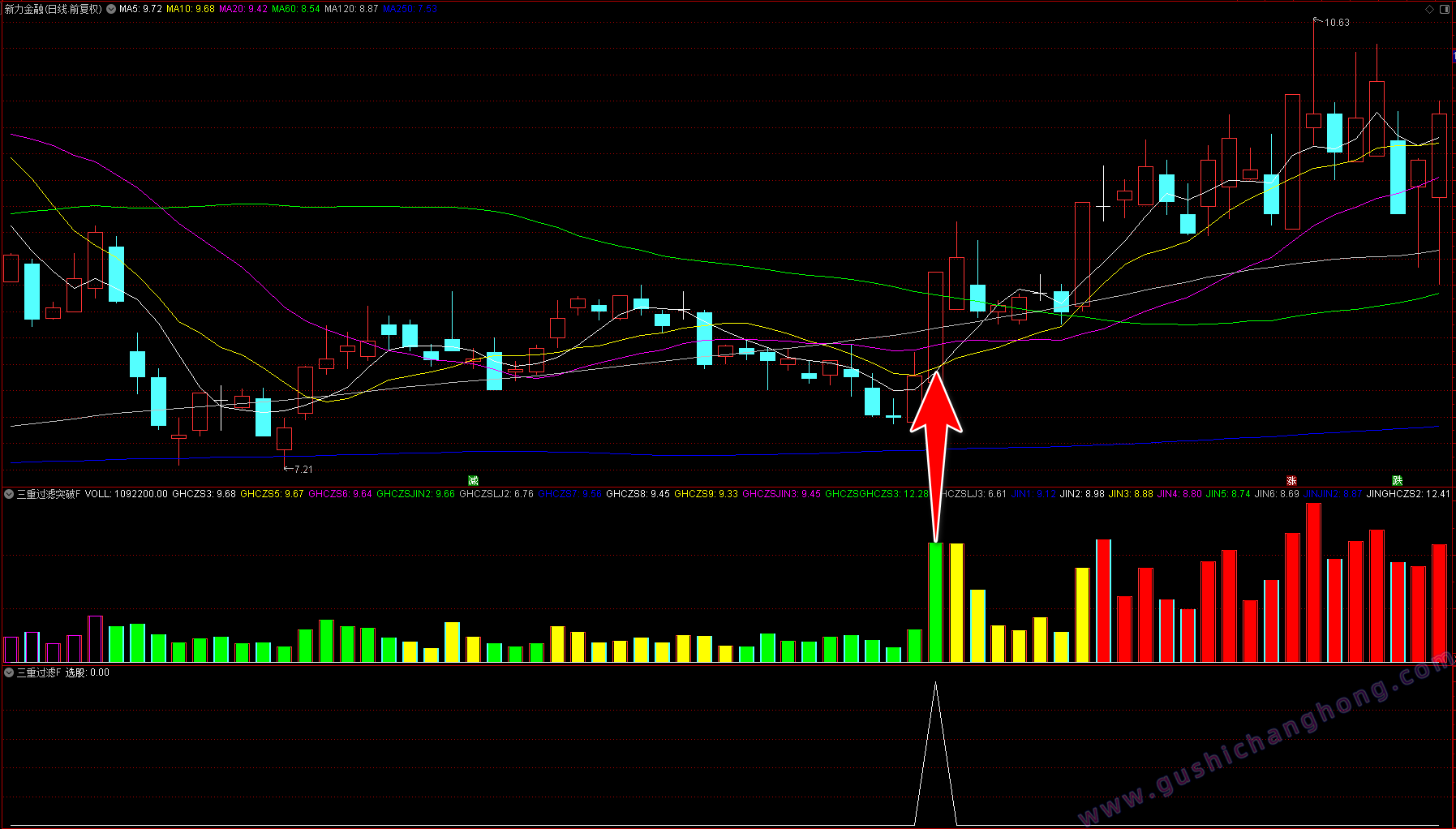The image size is (1456, 829).
Task: Click the red 涨 marker icon
Action: tap(1292, 481)
